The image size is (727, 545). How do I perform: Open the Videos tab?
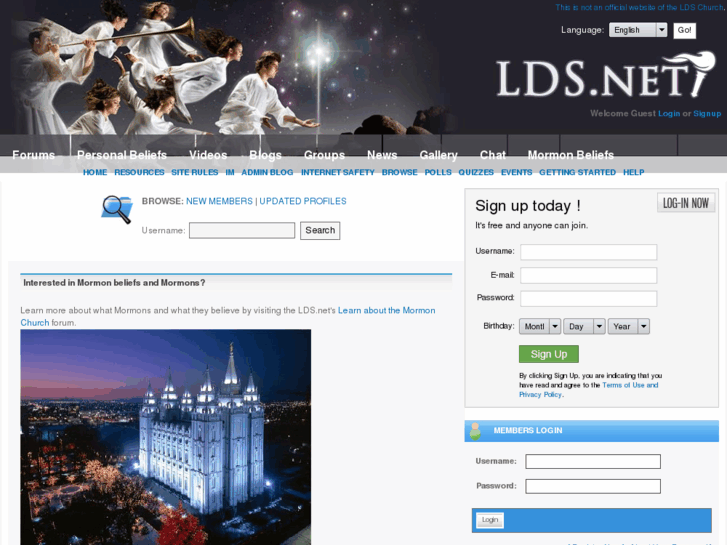click(208, 155)
